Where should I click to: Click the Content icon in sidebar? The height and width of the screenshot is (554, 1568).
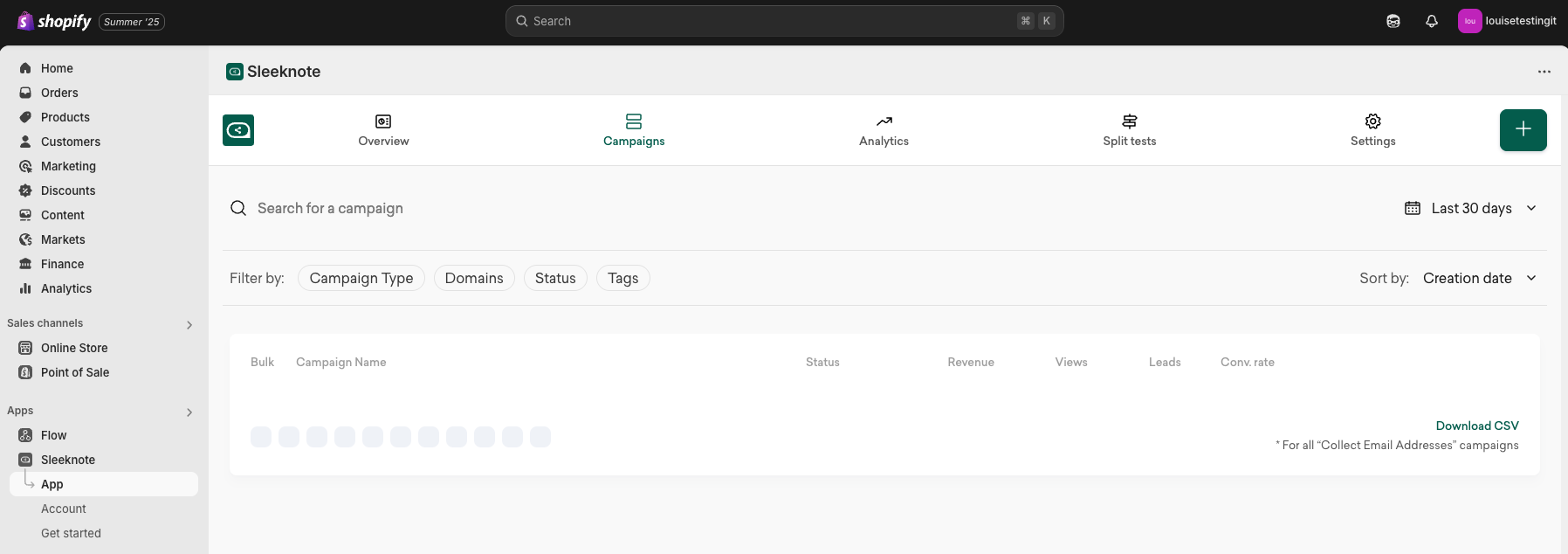point(25,215)
